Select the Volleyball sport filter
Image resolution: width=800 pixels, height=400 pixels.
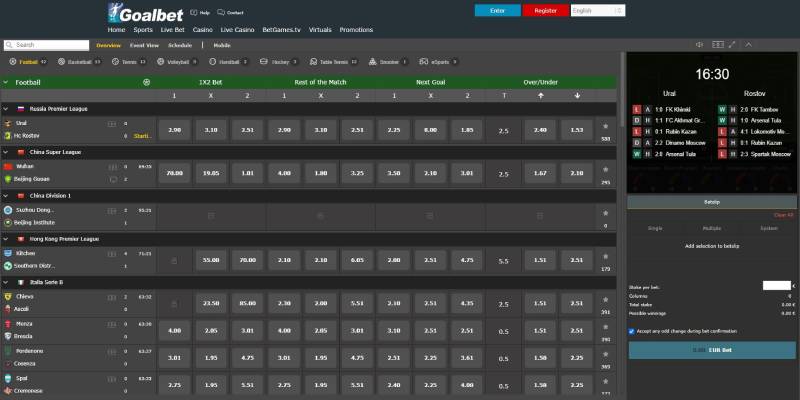pos(177,62)
